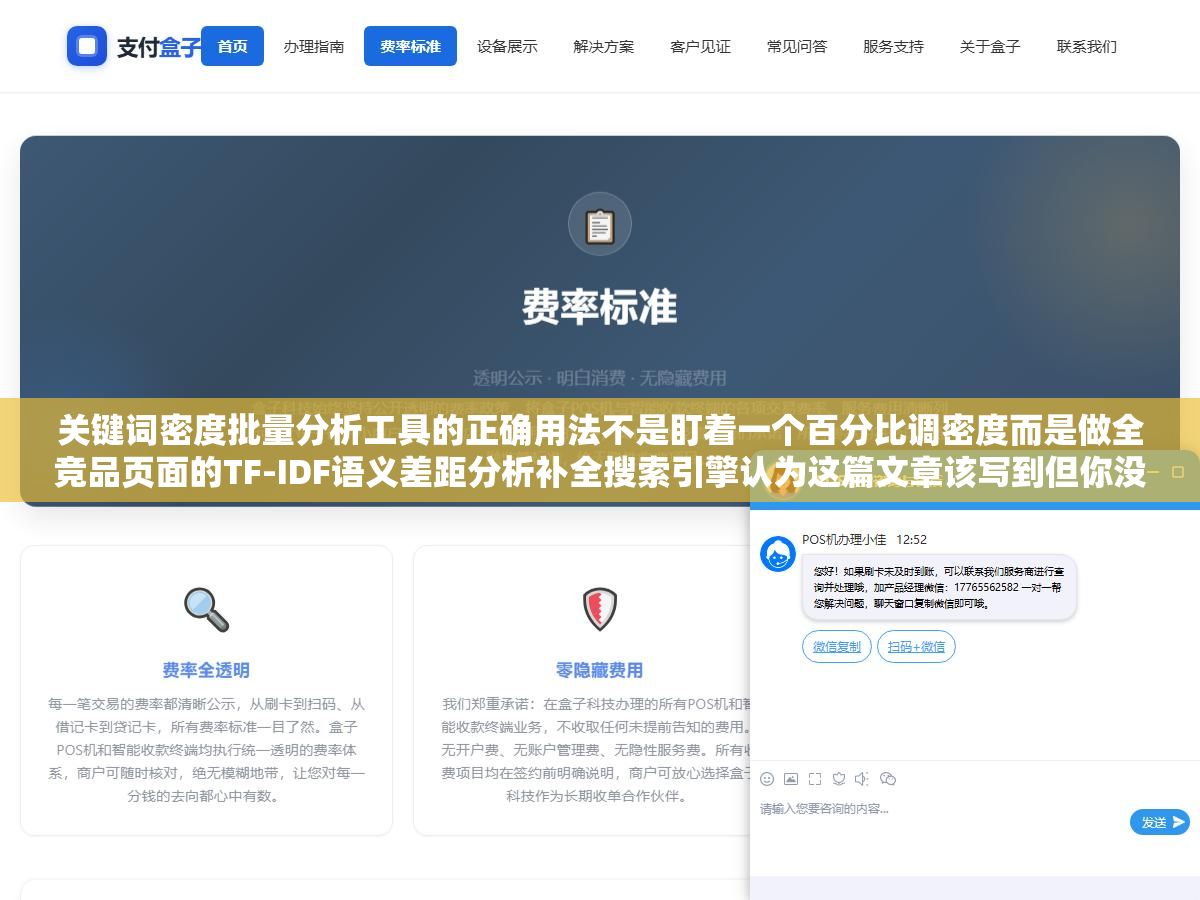Open the 客户见证 page link

click(700, 46)
